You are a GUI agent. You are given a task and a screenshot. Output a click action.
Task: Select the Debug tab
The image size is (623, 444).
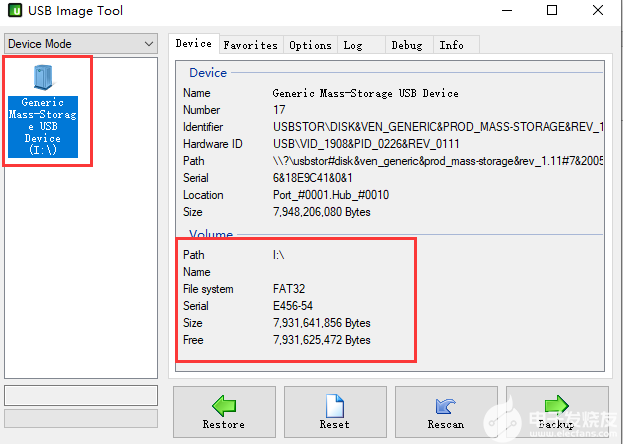406,45
